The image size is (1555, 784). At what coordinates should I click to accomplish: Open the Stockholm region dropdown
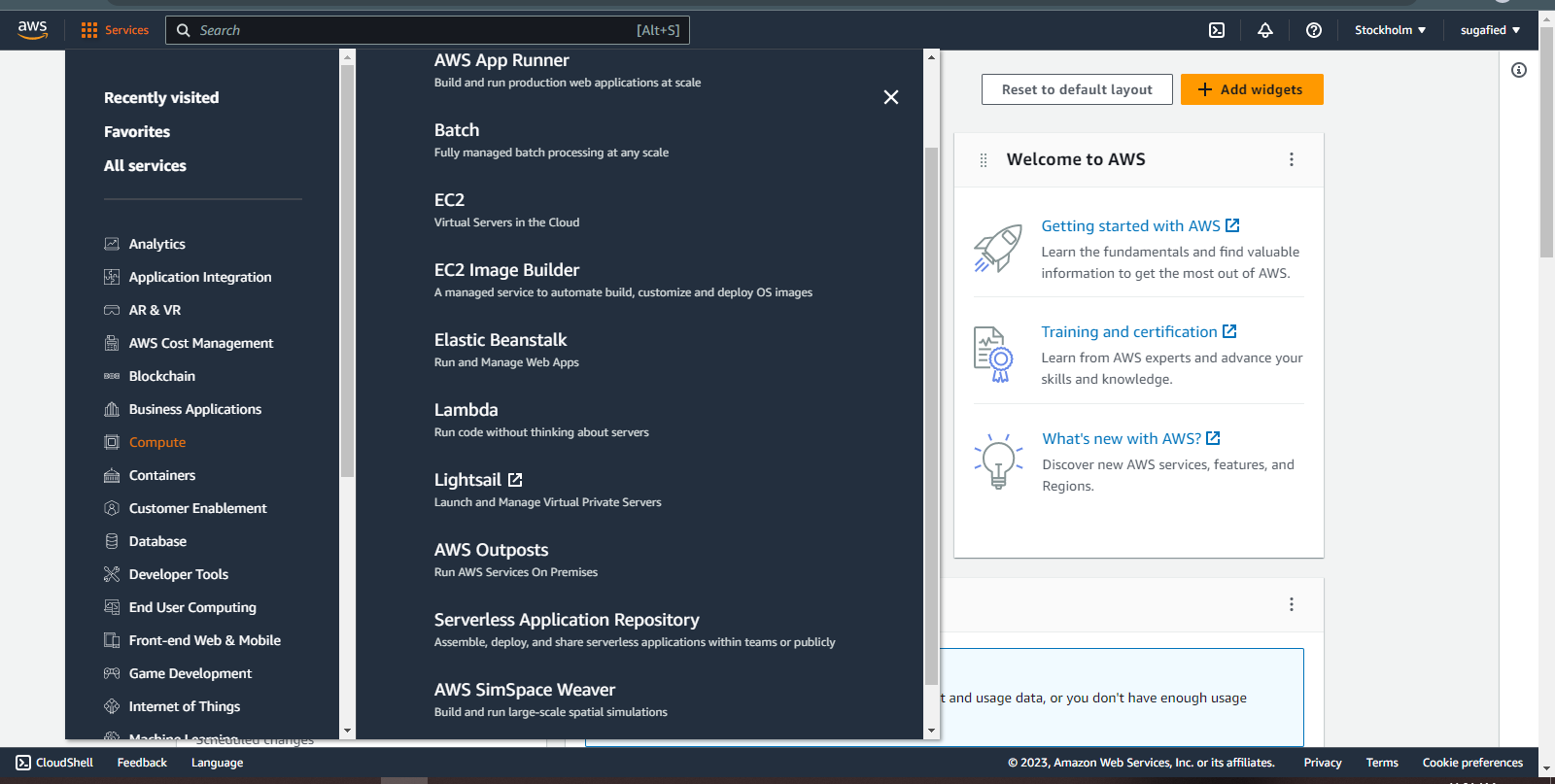(x=1391, y=30)
